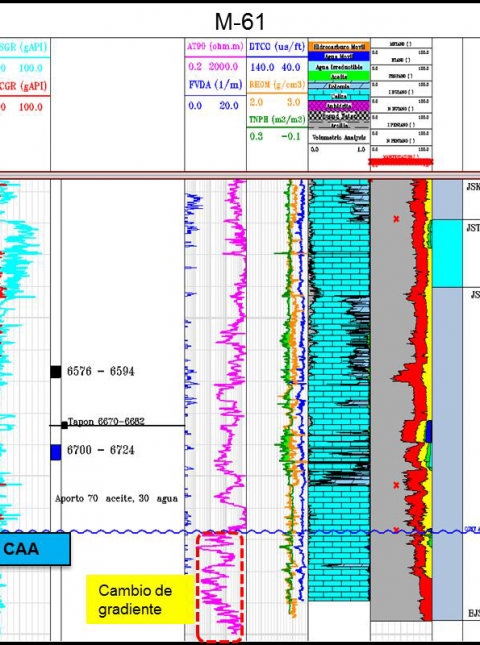
Task: Click the TNPH (m3/m3) curve header
Action: coord(277,119)
